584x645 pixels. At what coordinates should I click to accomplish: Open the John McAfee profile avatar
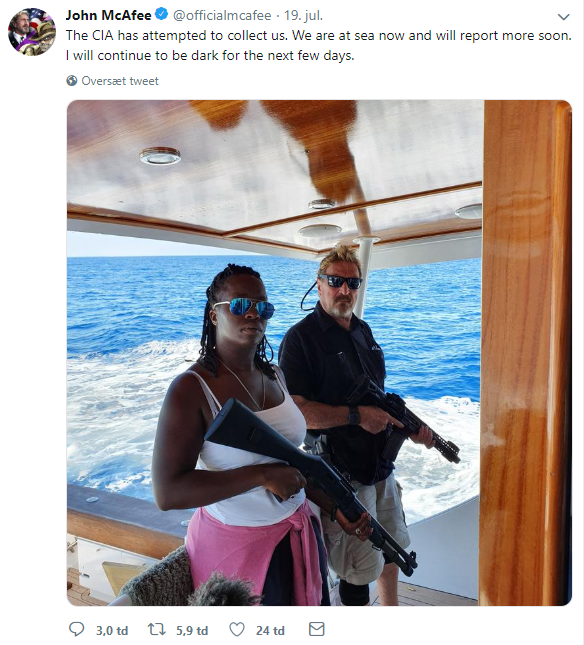click(x=32, y=32)
